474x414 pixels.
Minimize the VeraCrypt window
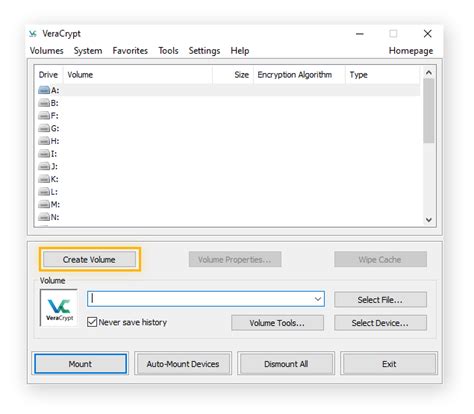360,34
